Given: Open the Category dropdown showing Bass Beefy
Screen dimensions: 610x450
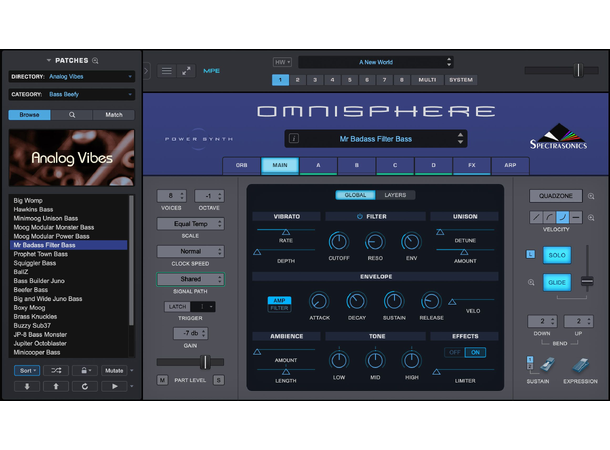Looking at the screenshot, I should click(x=88, y=94).
